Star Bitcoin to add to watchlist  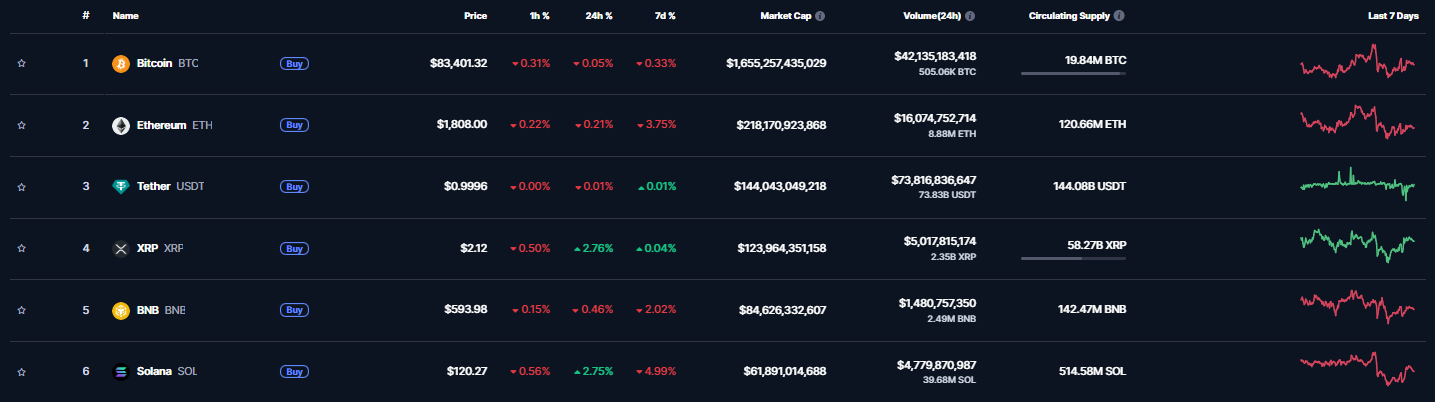(22, 64)
